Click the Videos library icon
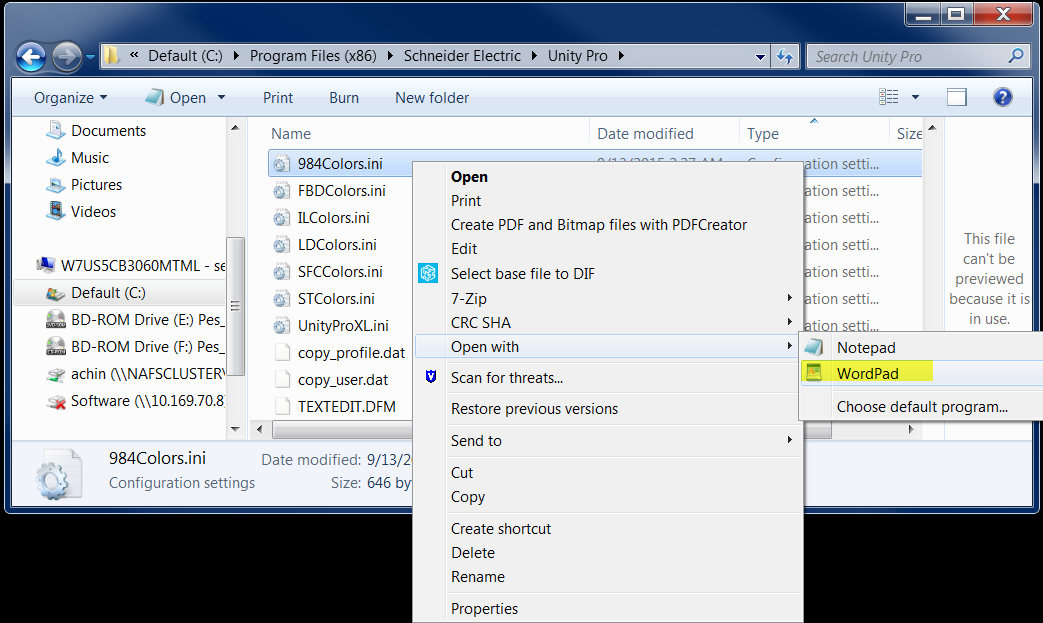 pyautogui.click(x=56, y=211)
